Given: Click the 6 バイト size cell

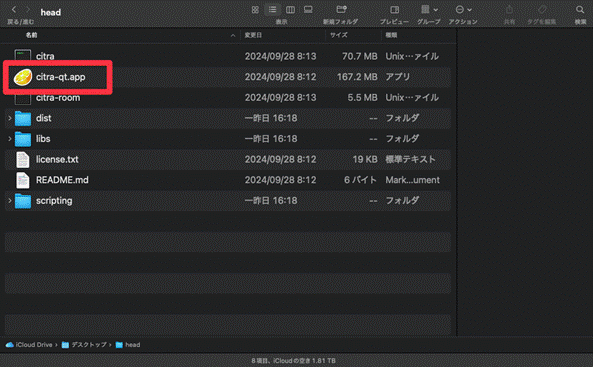Looking at the screenshot, I should [x=360, y=180].
